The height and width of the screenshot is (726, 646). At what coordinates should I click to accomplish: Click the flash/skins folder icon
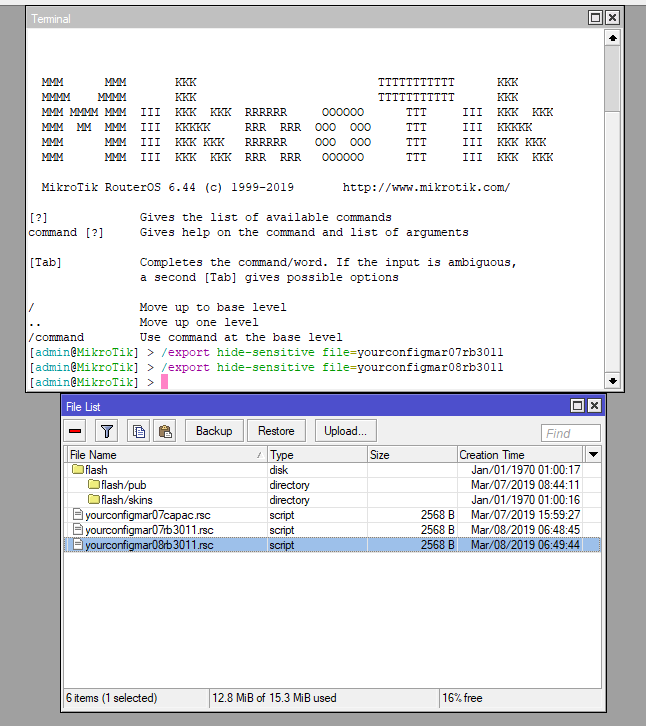pyautogui.click(x=94, y=499)
